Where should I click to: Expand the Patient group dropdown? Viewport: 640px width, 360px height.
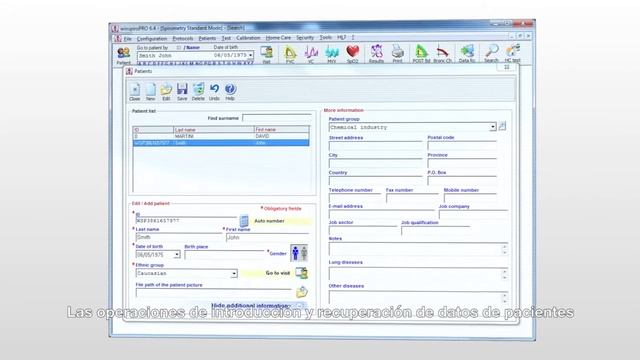(x=493, y=127)
